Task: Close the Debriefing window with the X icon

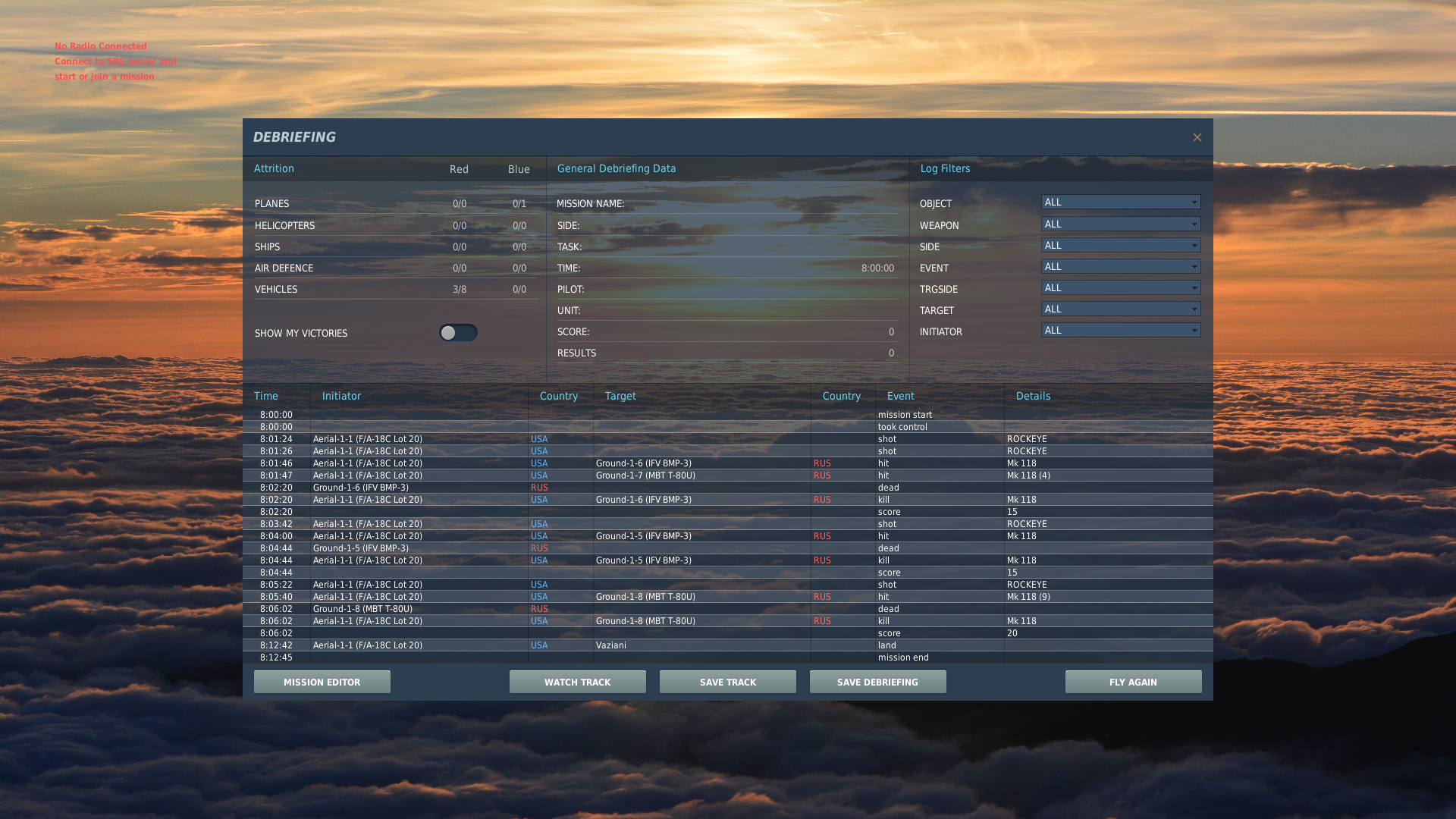Action: point(1197,137)
